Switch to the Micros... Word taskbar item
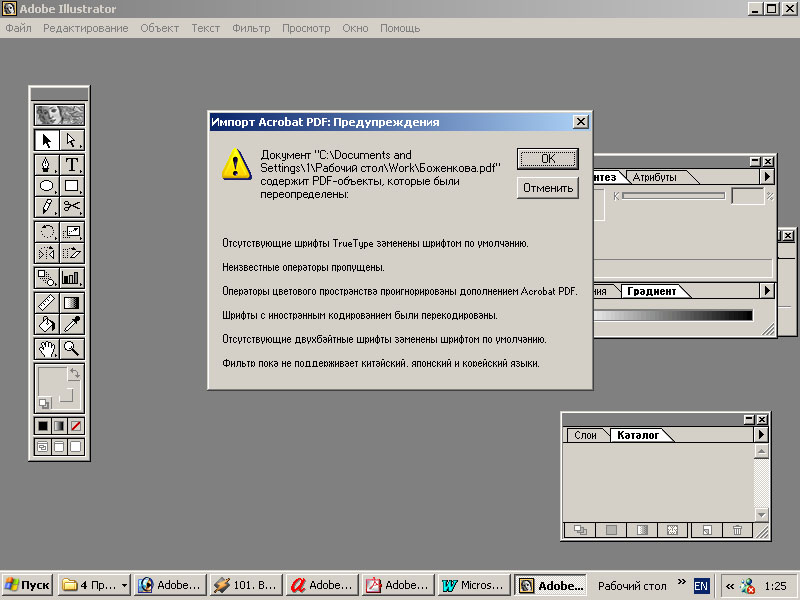 coord(474,585)
